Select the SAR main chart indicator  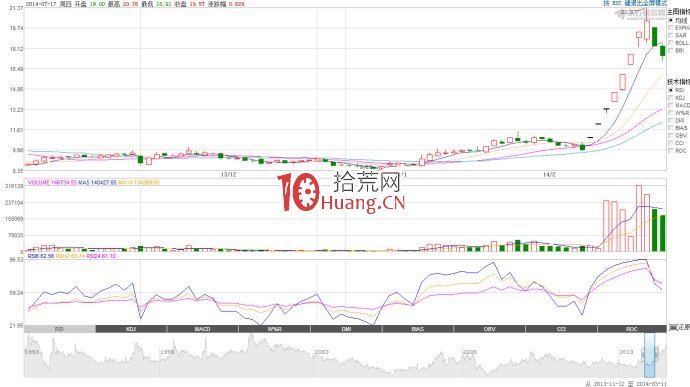pyautogui.click(x=671, y=35)
